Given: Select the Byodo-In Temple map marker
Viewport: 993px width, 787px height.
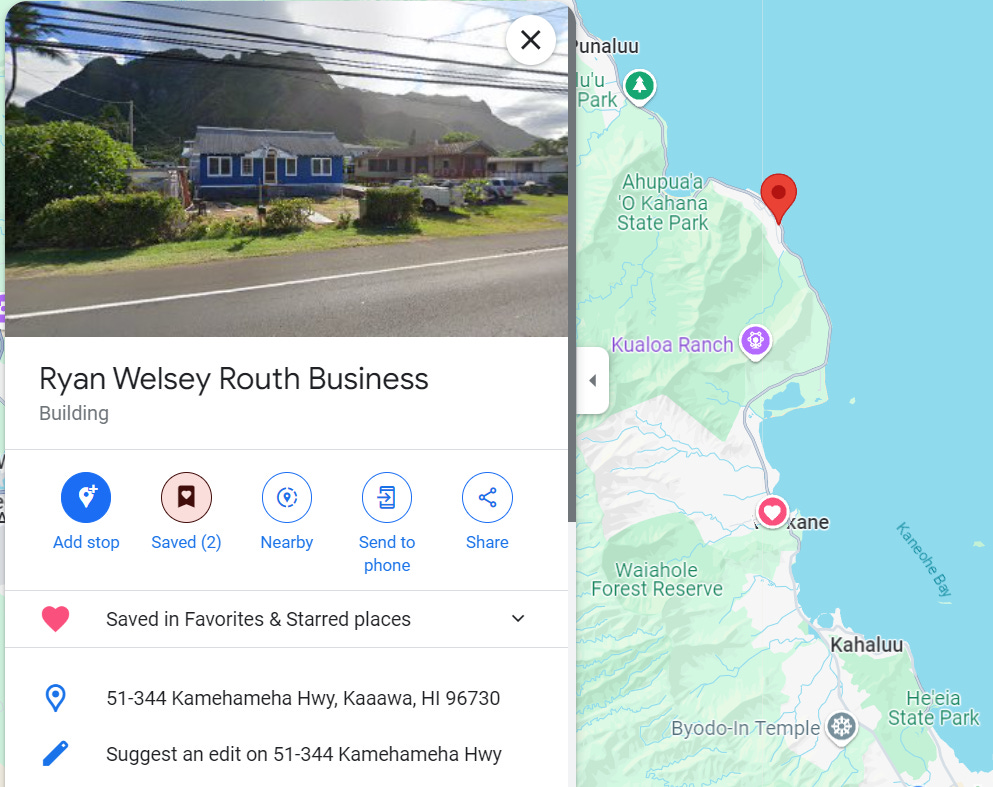Looking at the screenshot, I should (842, 727).
